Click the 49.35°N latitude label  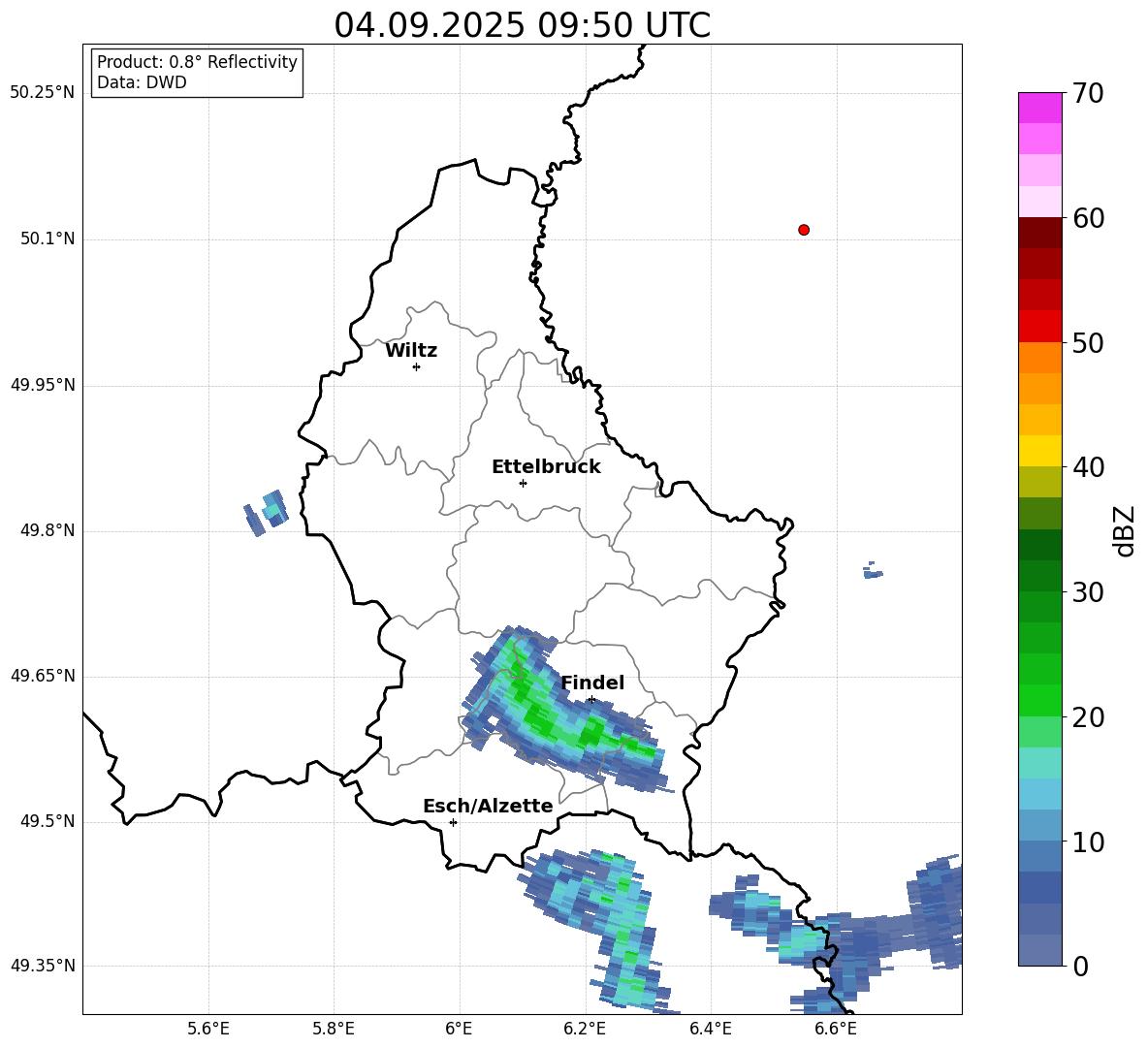click(42, 966)
